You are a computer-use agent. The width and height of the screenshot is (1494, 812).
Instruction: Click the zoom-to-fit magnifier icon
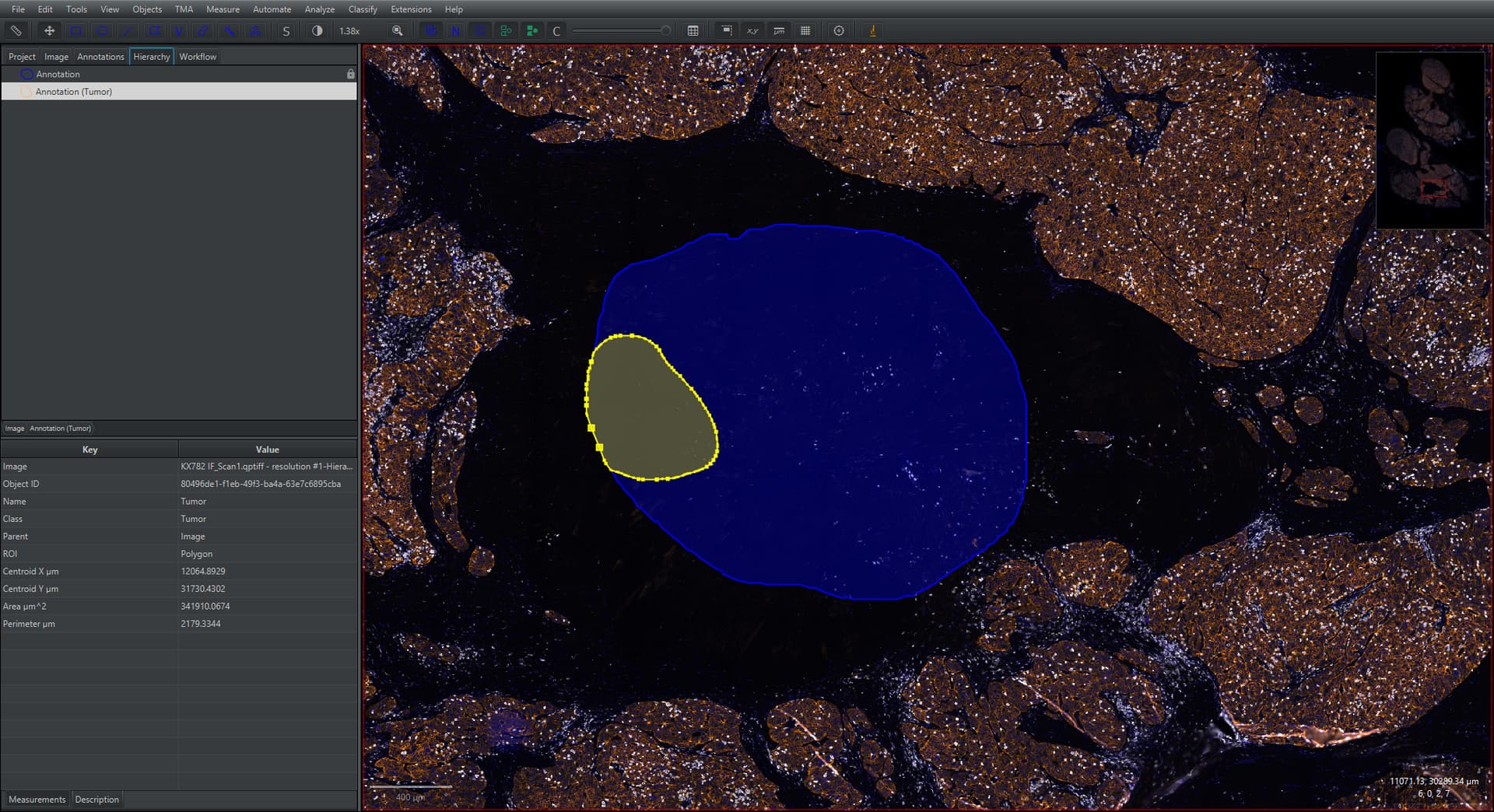(x=397, y=30)
